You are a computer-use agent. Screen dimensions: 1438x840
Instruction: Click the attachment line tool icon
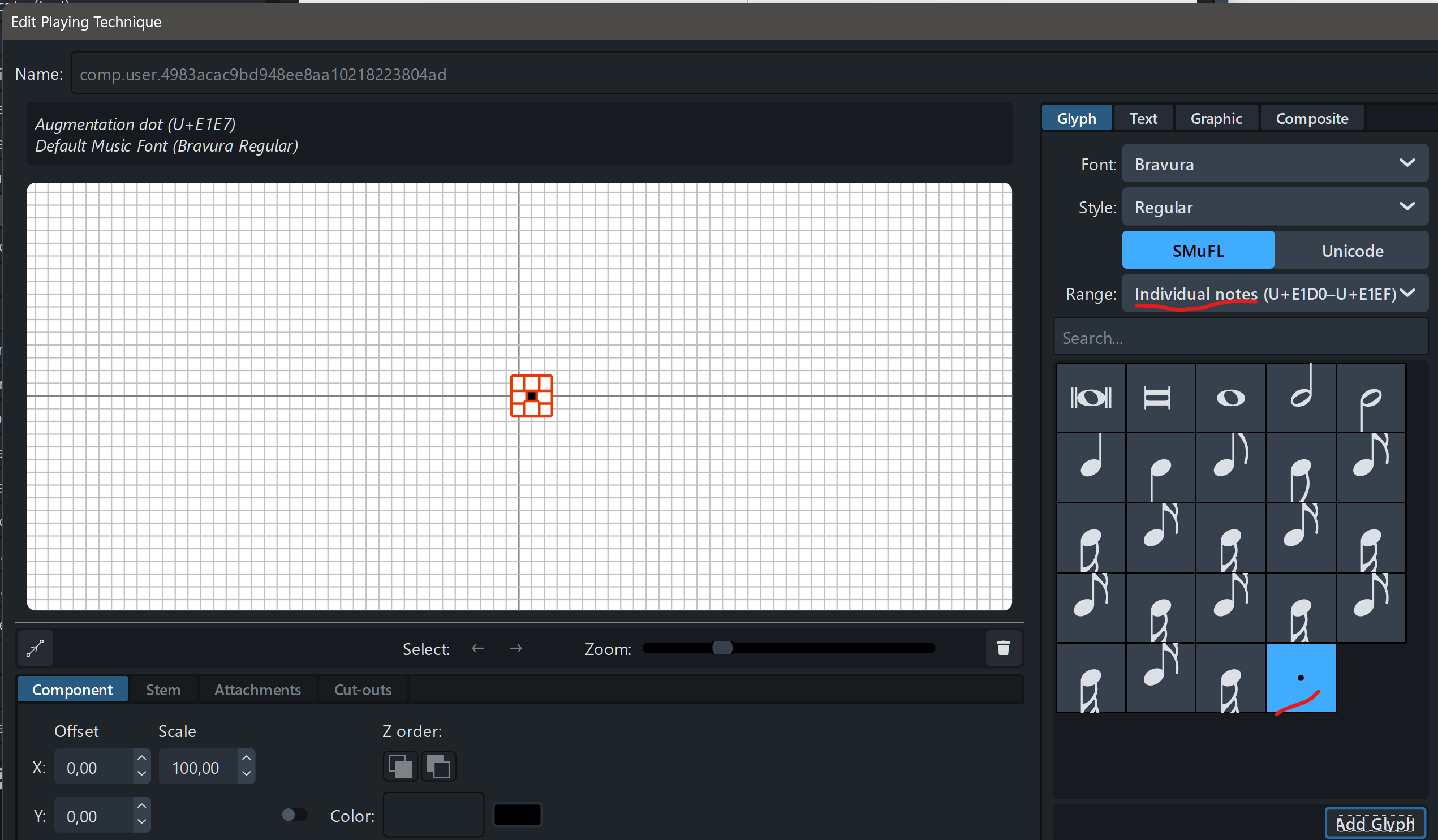36,648
